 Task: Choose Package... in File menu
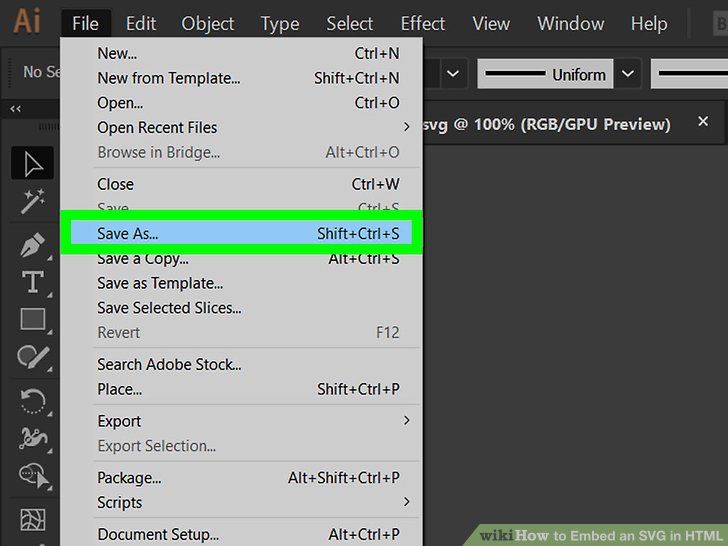click(241, 478)
